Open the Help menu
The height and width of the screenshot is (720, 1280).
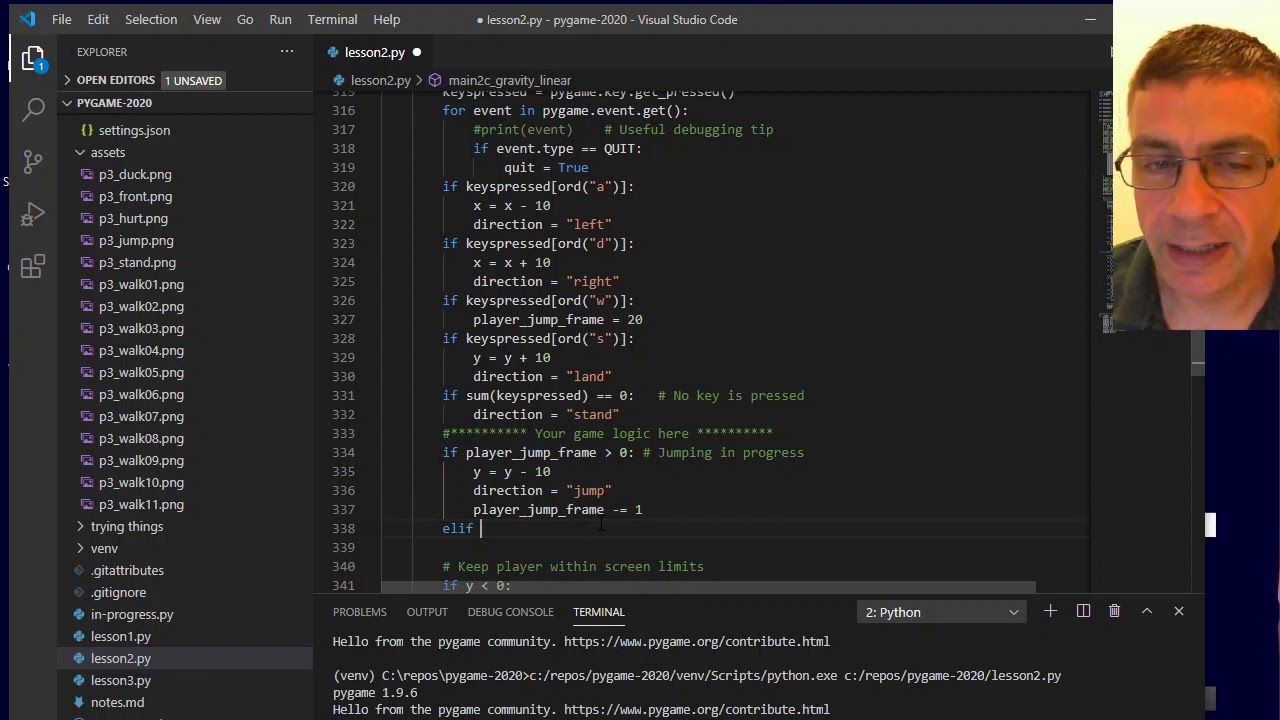pos(386,19)
